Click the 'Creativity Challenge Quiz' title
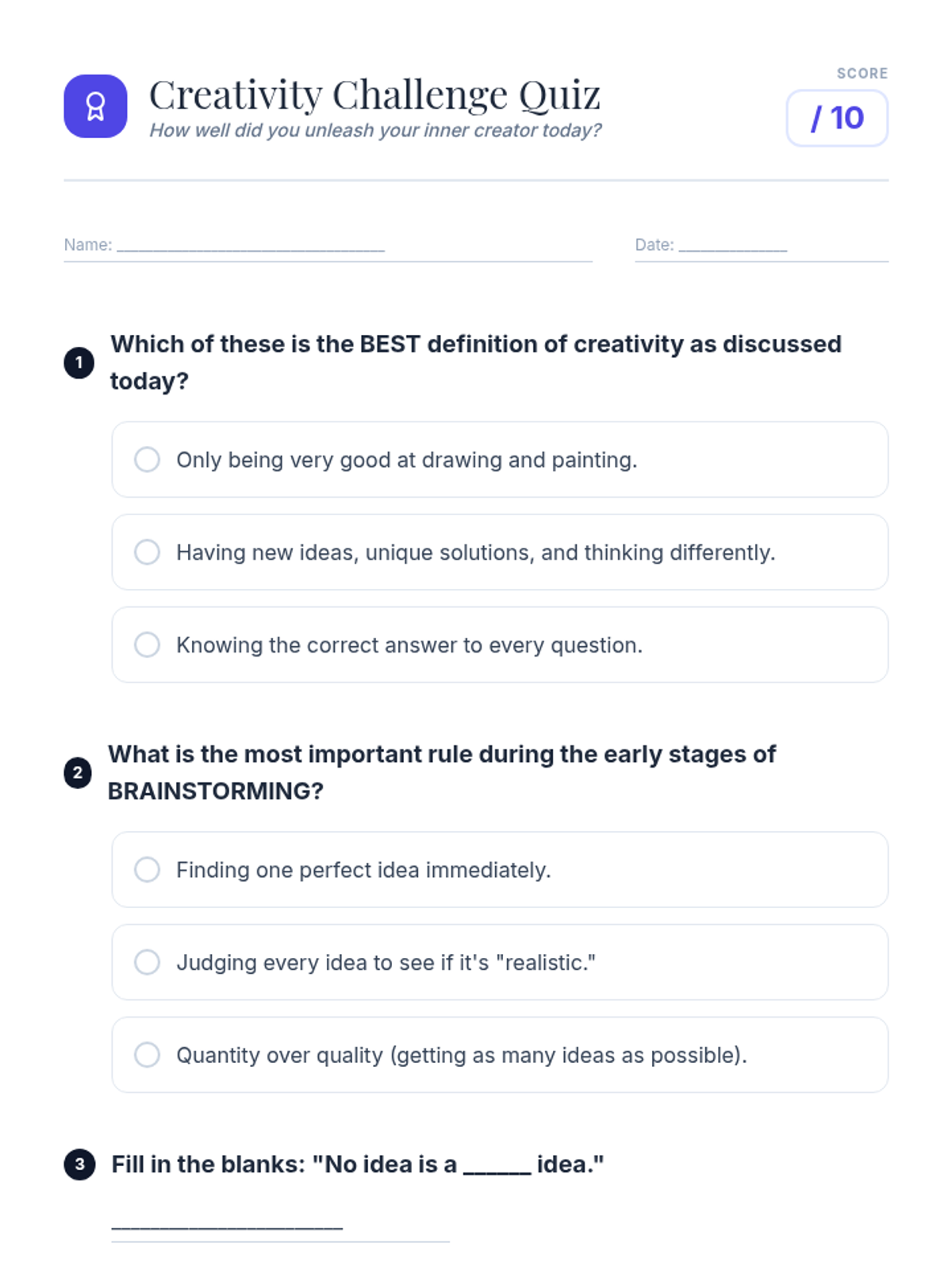The image size is (952, 1270). [x=374, y=95]
